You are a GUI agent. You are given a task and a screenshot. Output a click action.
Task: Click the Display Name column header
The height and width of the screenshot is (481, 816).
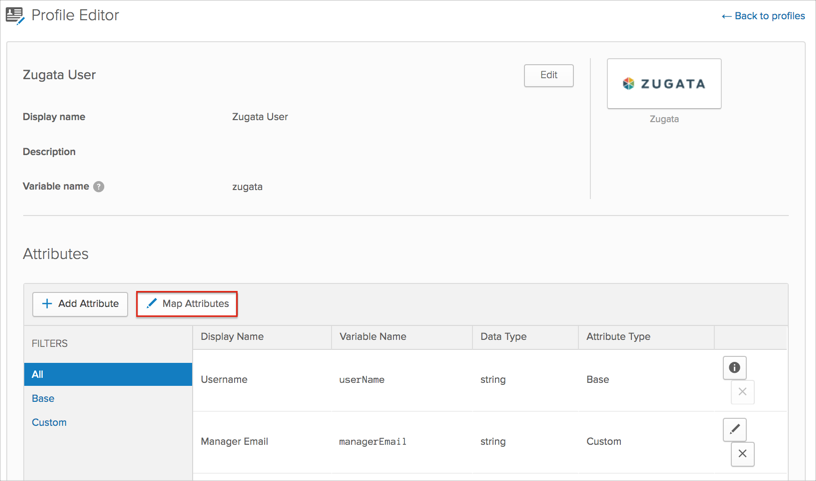tap(232, 337)
